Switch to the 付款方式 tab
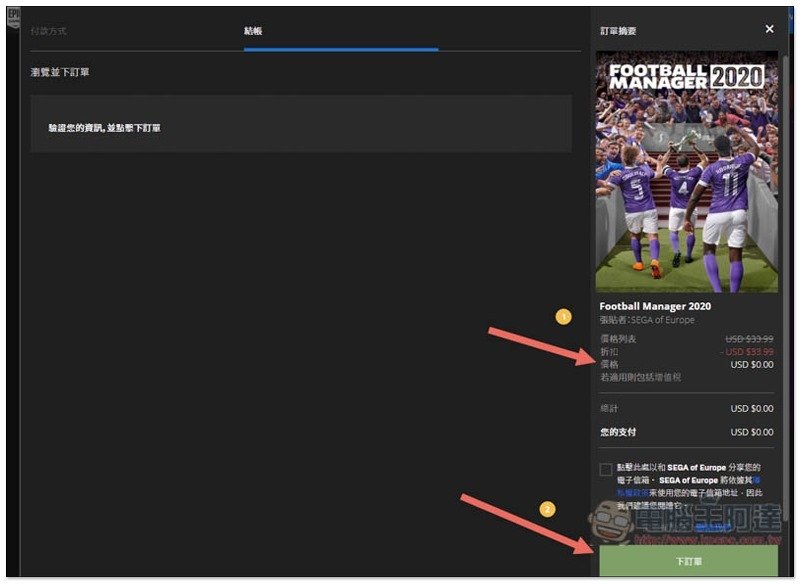 point(49,31)
